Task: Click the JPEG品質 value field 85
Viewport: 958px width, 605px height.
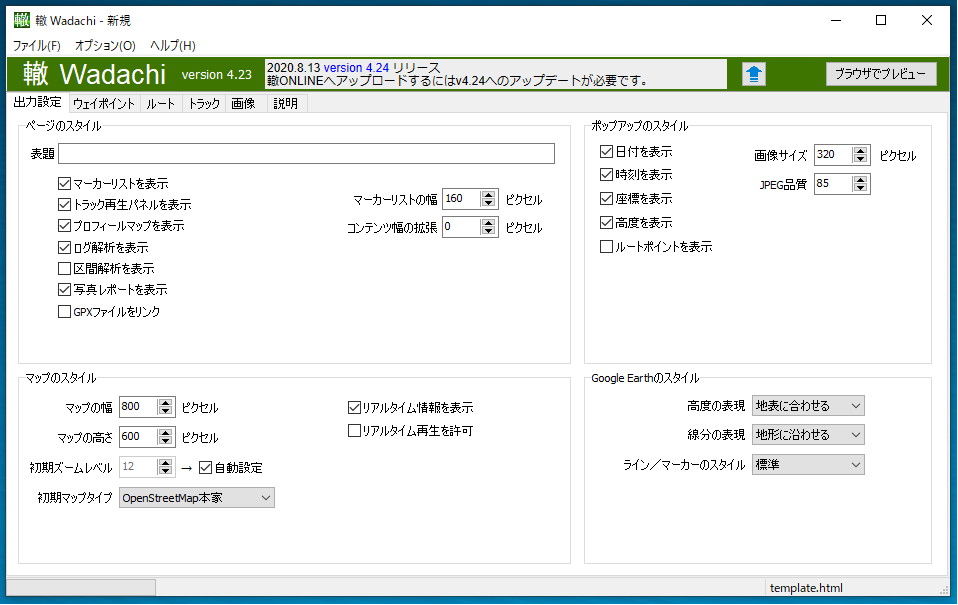Action: click(833, 184)
